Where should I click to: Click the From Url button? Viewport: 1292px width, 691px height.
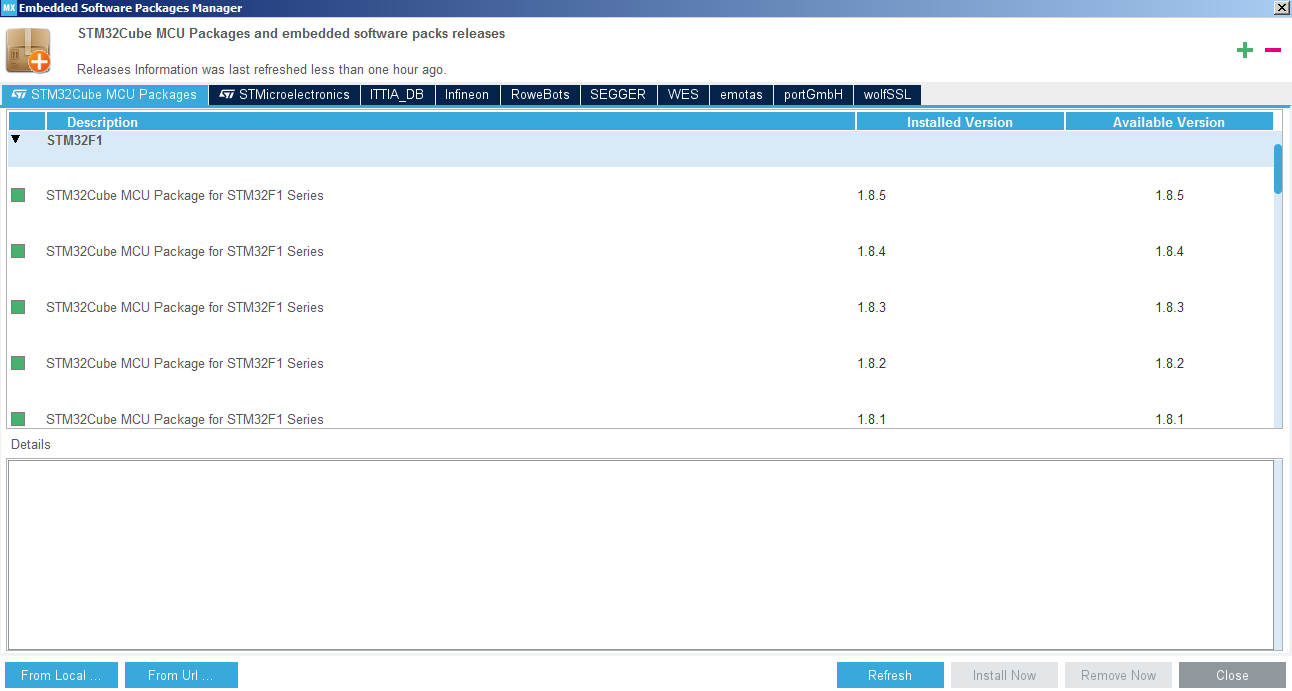[x=181, y=675]
